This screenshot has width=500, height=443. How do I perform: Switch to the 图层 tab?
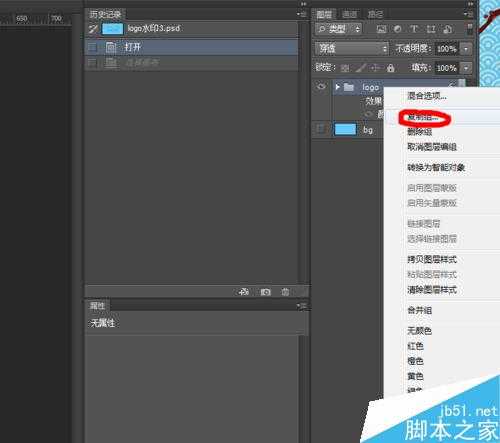point(324,14)
